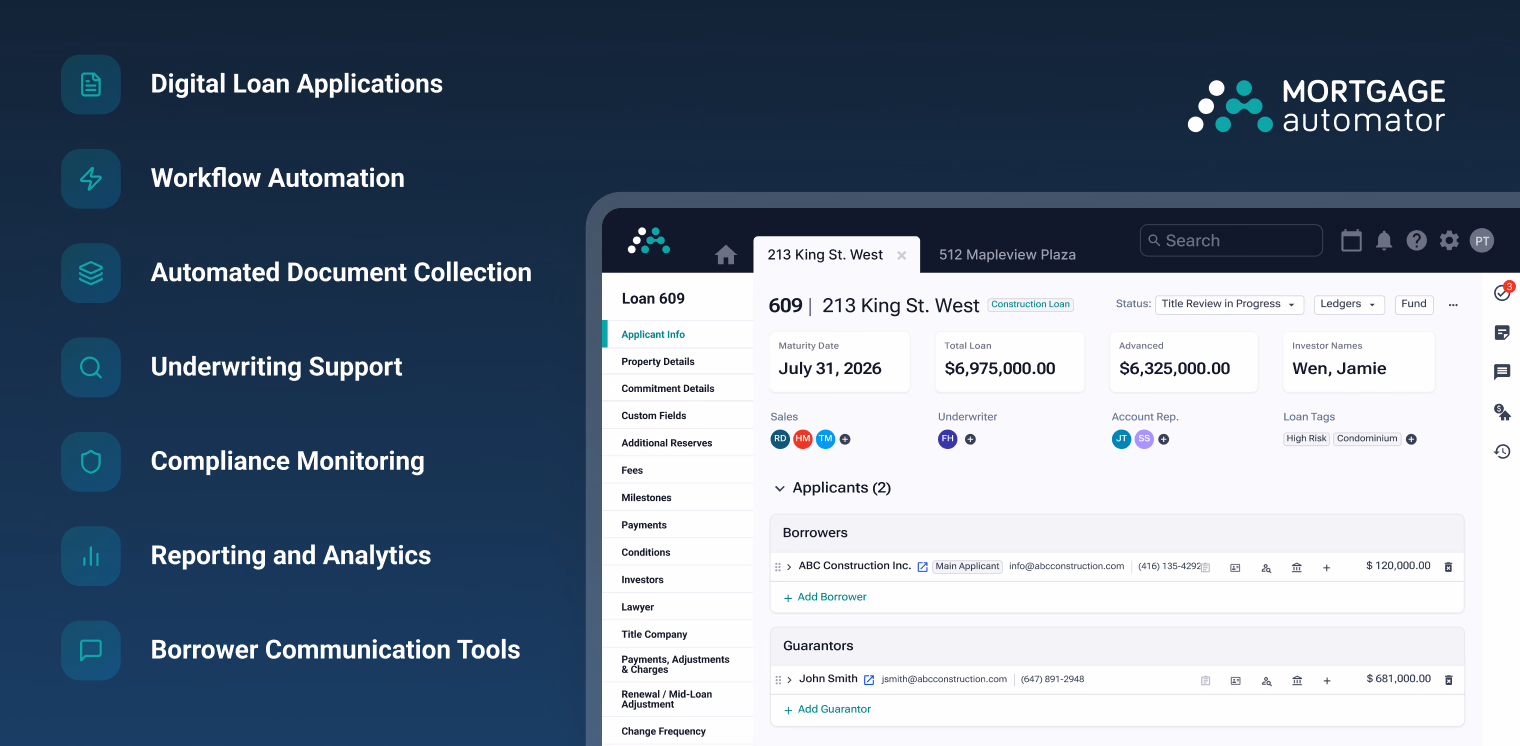Screen dimensions: 1520x746
Task: Open the chat messages icon in right sidebar
Action: [x=1502, y=372]
